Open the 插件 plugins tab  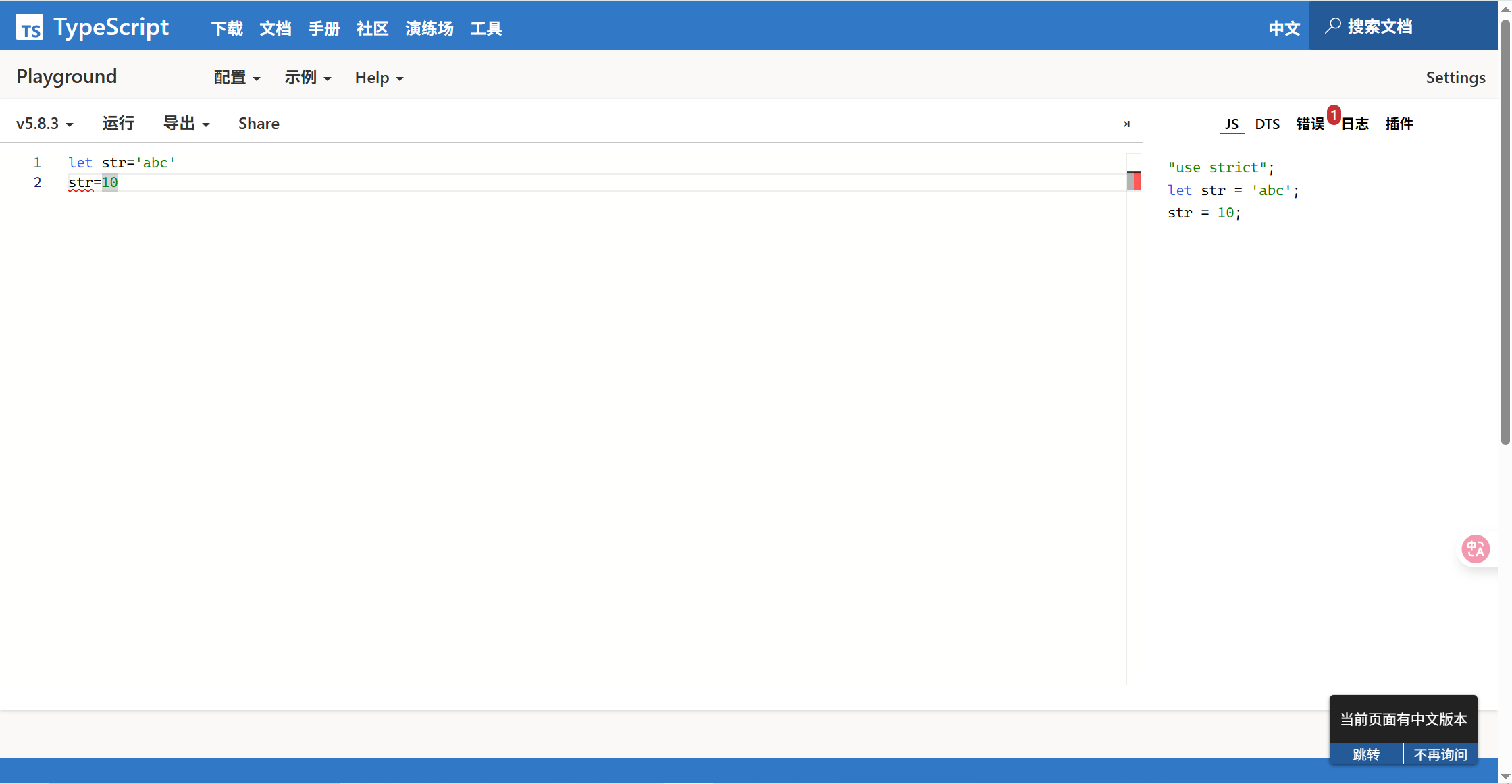1399,124
